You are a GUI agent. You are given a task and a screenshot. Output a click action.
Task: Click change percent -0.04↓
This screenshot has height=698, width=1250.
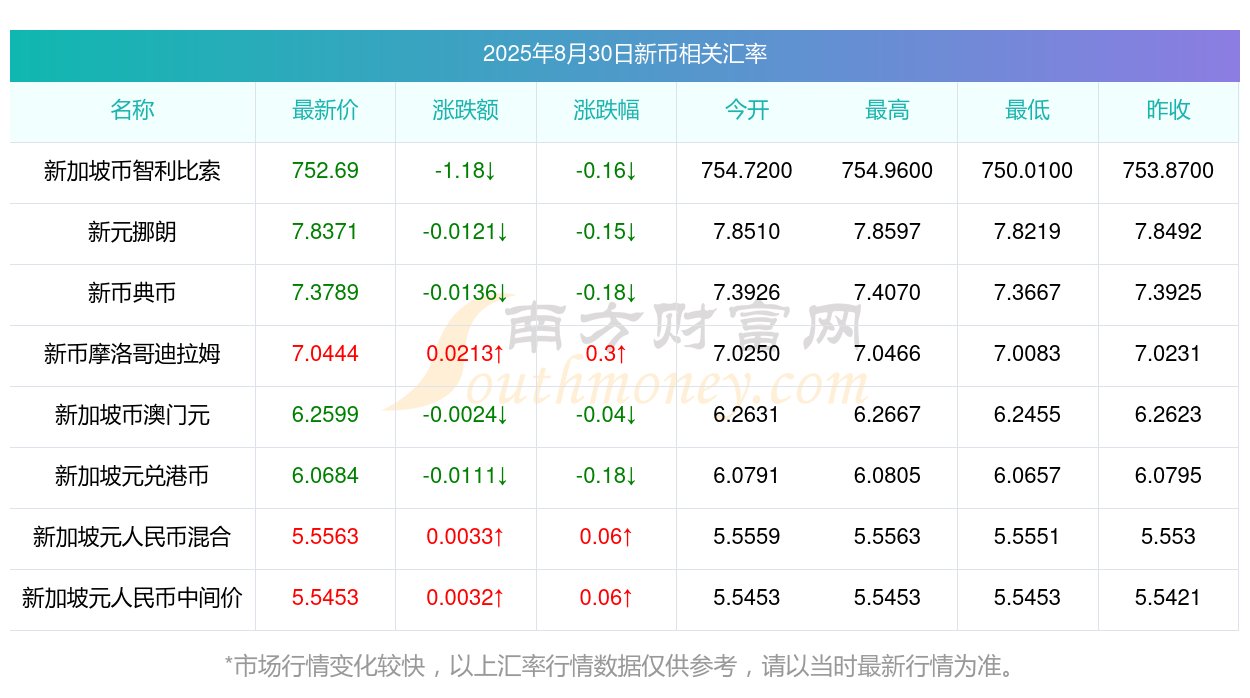point(606,415)
